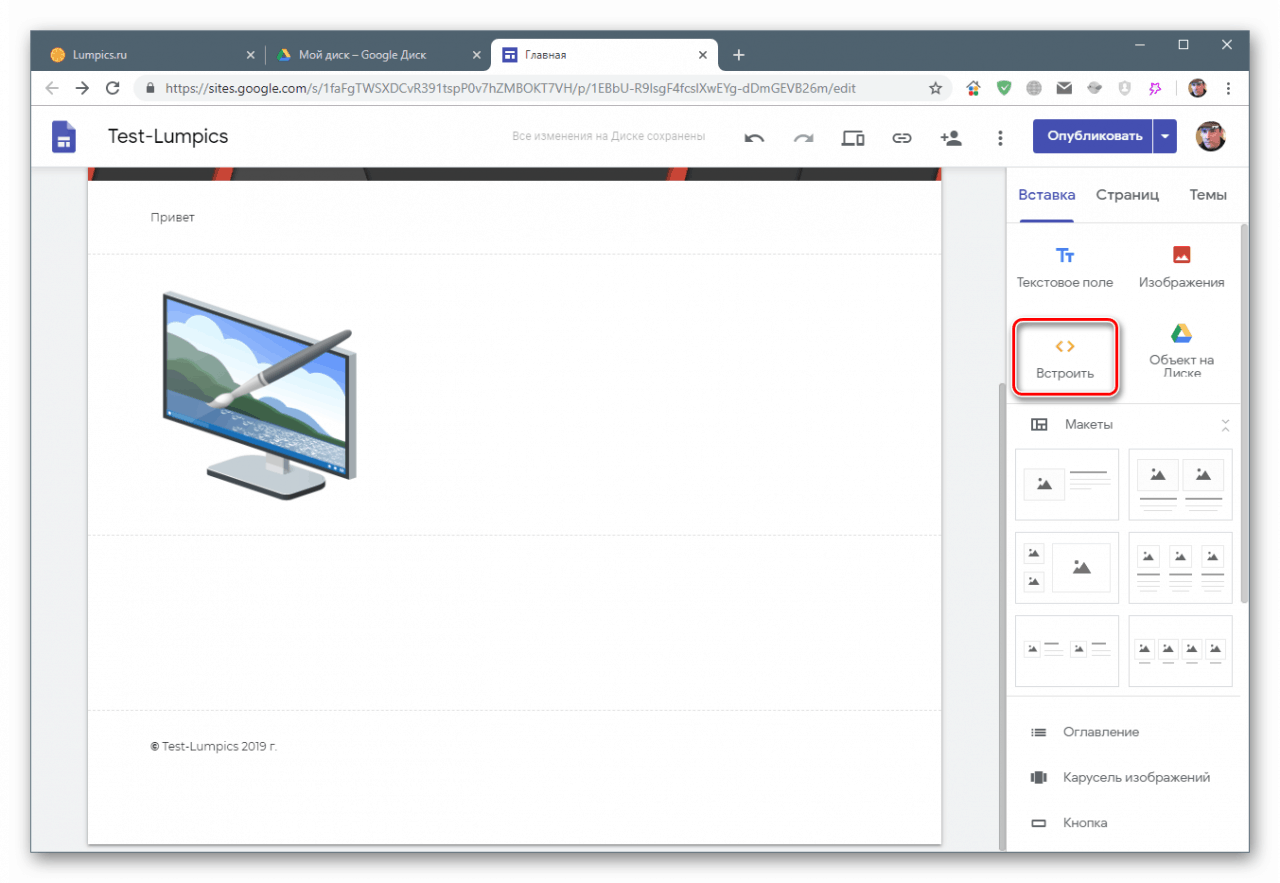Insert Images (Изображения)

pyautogui.click(x=1181, y=268)
